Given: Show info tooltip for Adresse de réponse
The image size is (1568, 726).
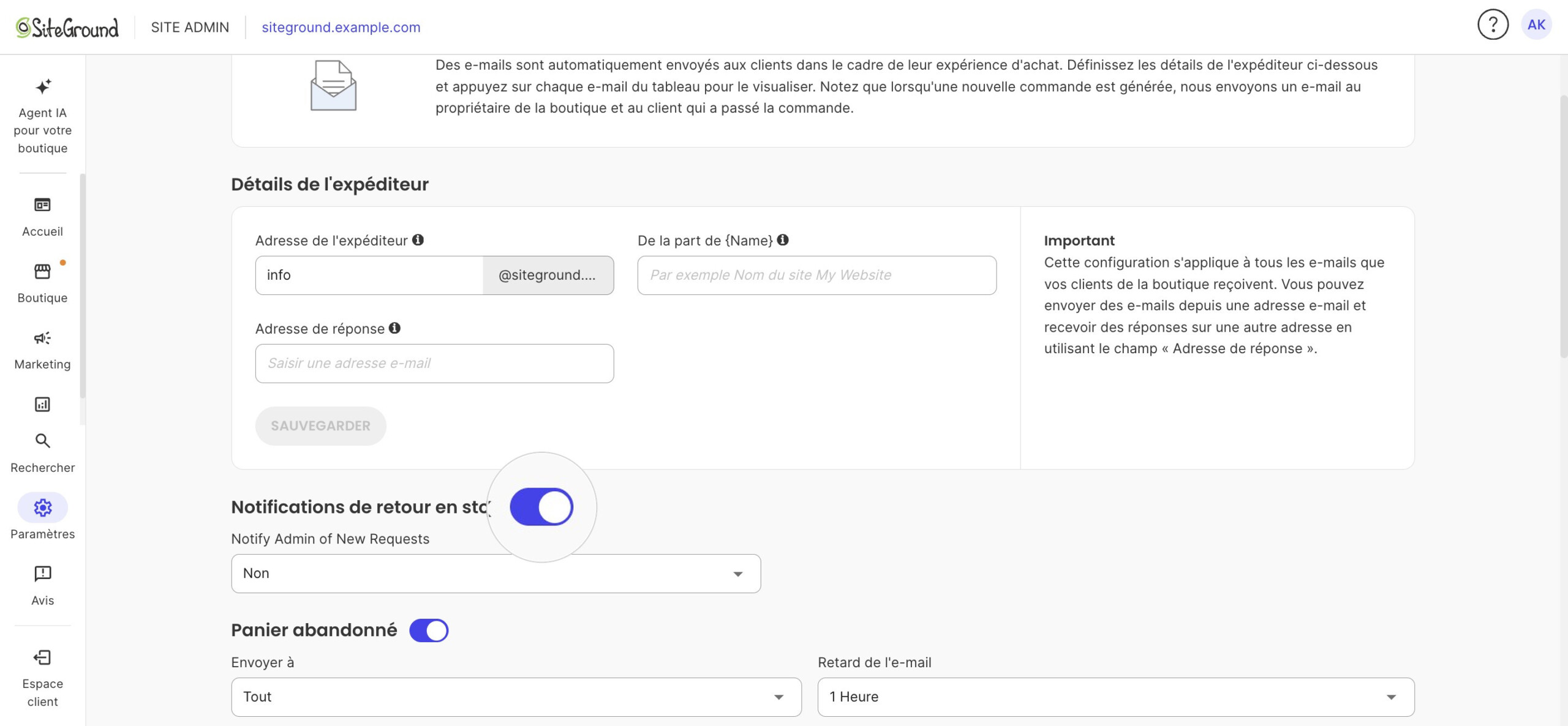Looking at the screenshot, I should 394,328.
